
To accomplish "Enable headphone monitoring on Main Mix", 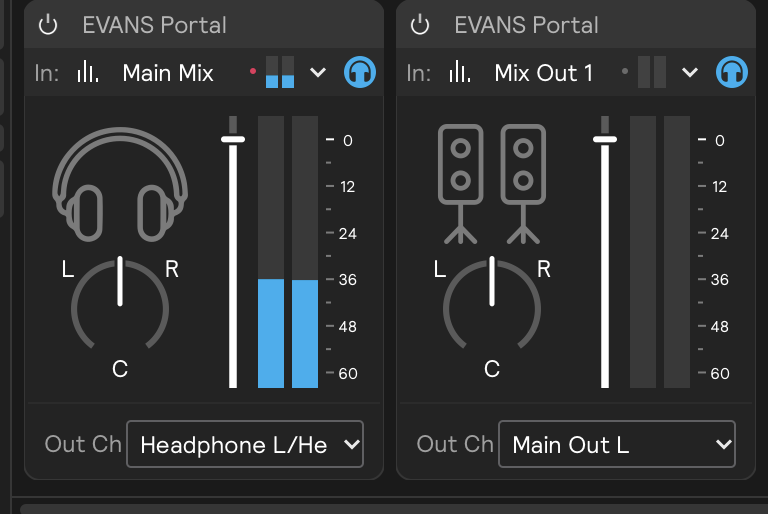I will click(x=360, y=72).
